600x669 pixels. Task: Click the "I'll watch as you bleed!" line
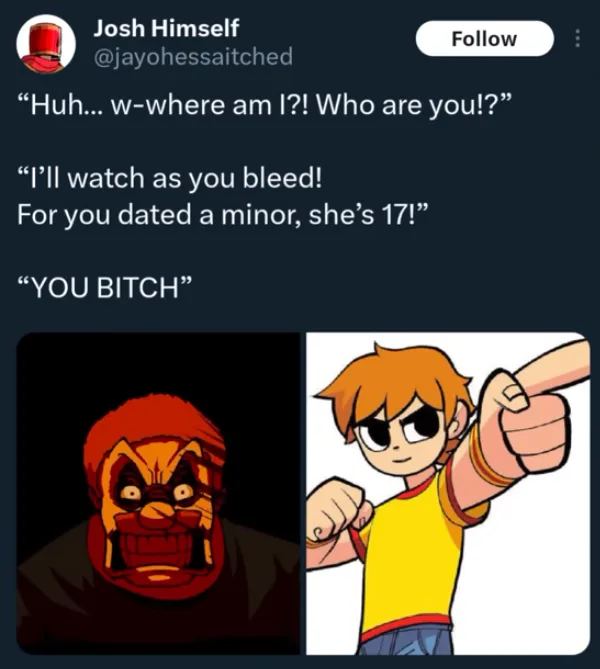[x=170, y=178]
